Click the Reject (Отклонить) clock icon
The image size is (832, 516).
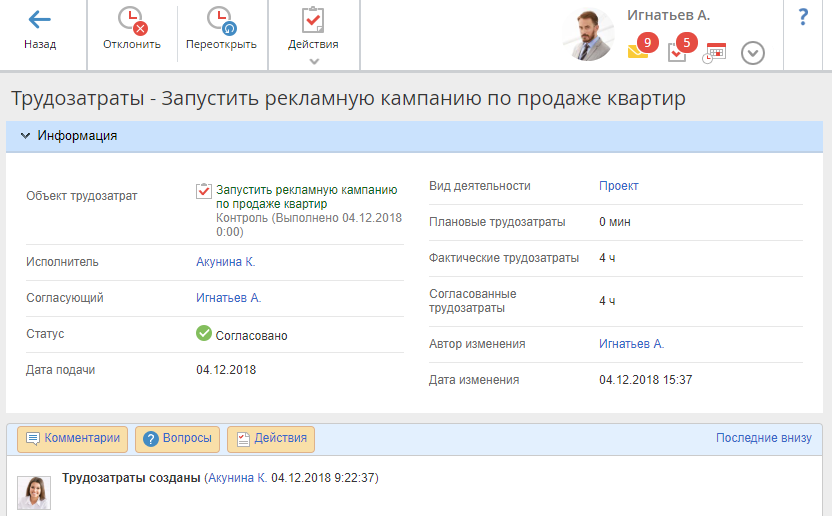pos(131,20)
